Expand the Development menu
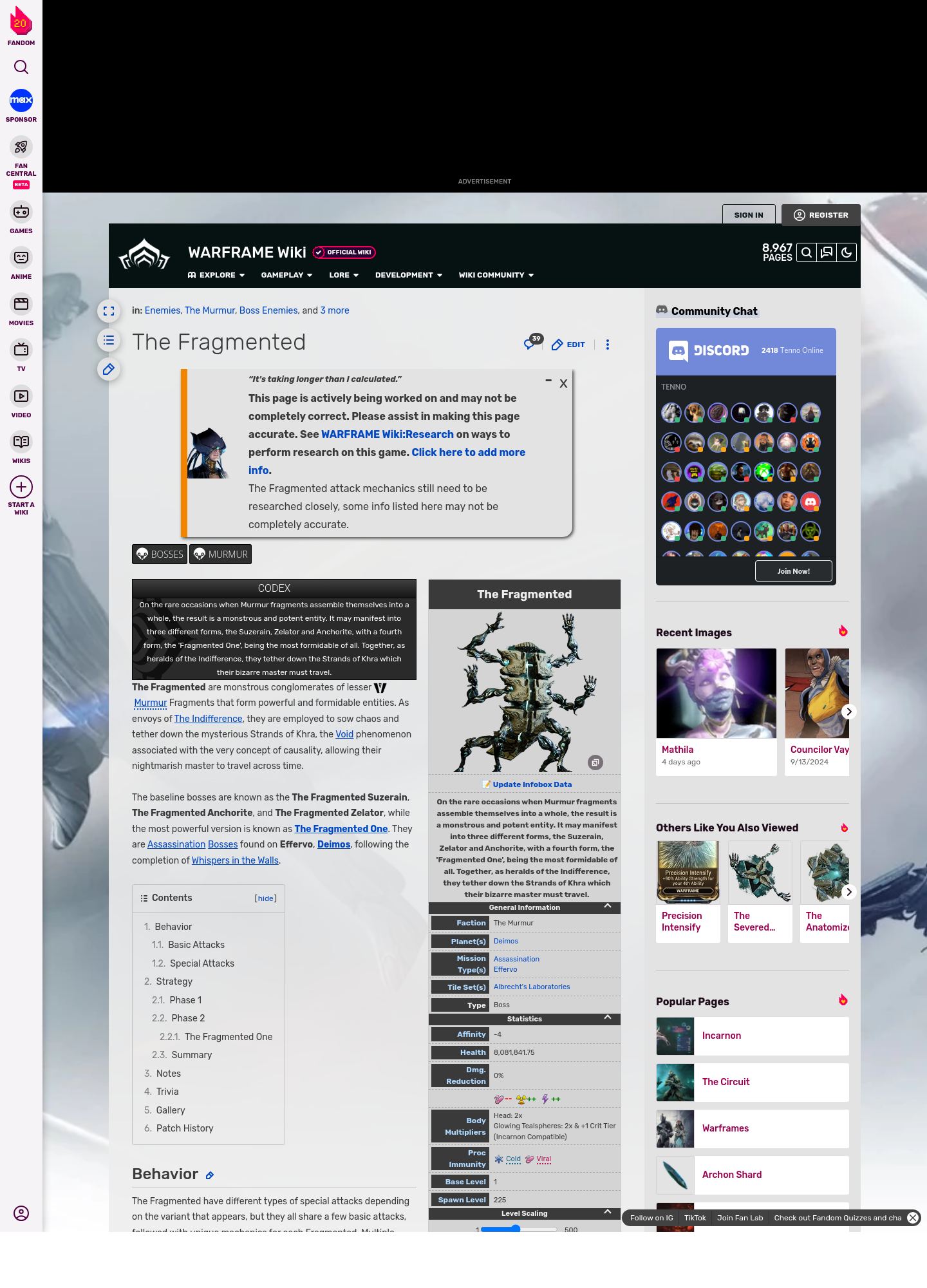The width and height of the screenshot is (927, 1288). (409, 275)
